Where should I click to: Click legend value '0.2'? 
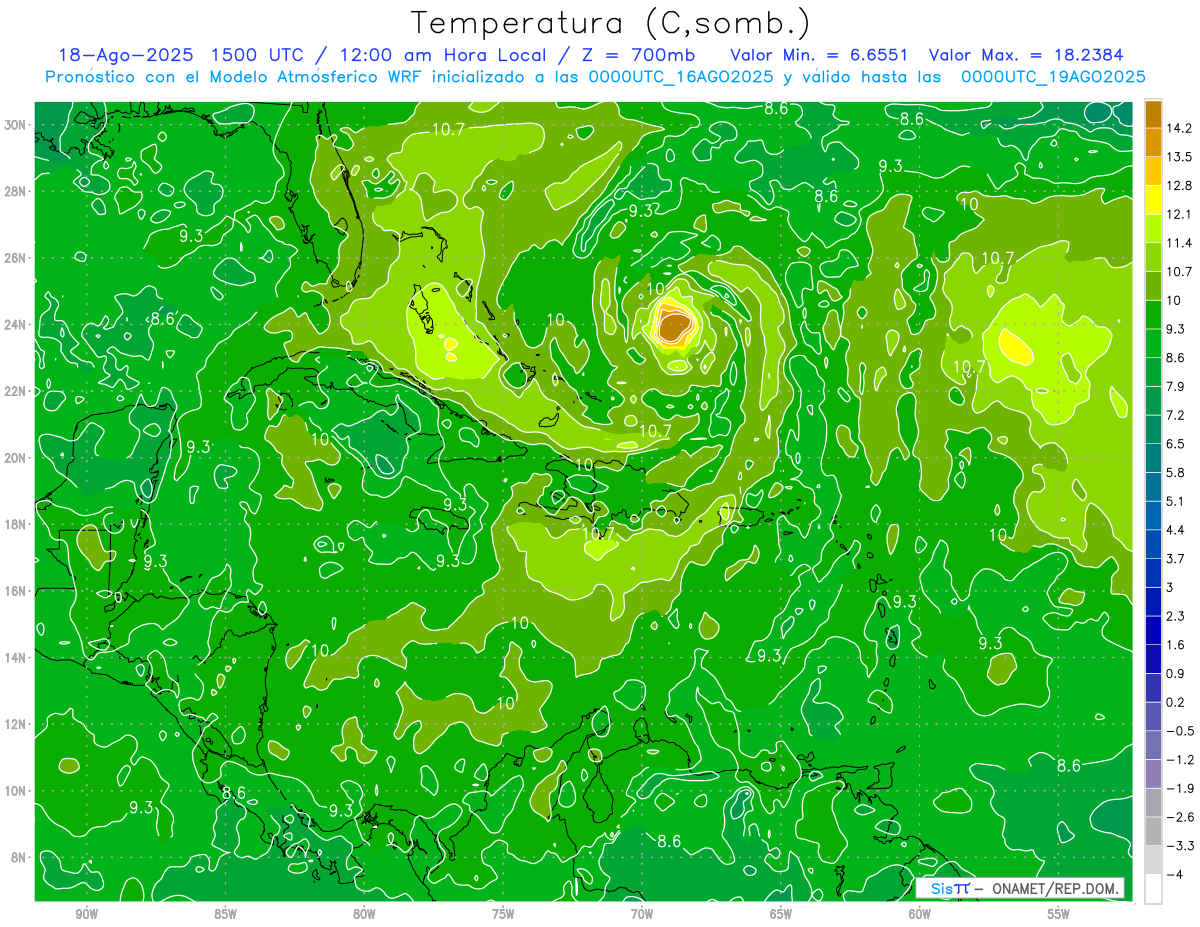click(1175, 702)
